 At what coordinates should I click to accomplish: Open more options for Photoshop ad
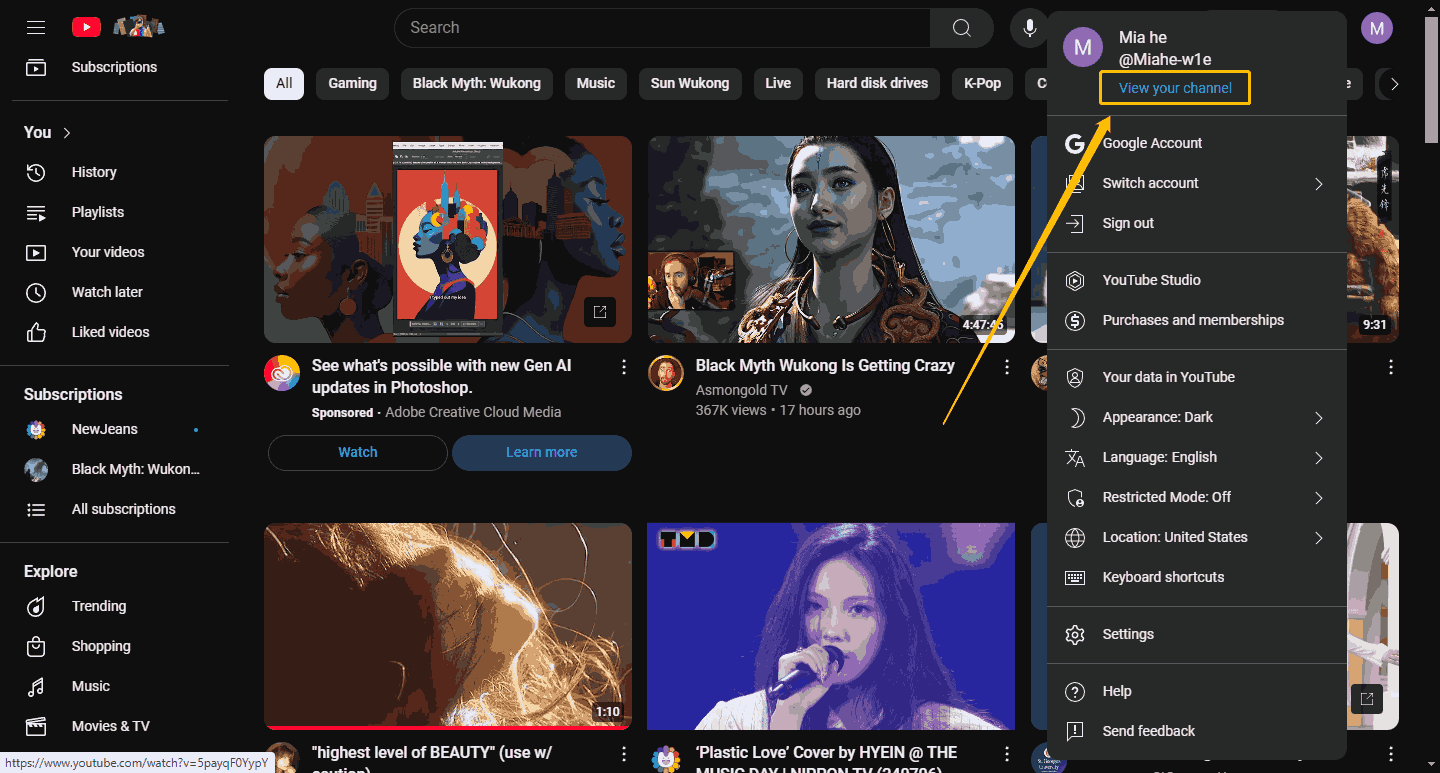pyautogui.click(x=624, y=367)
